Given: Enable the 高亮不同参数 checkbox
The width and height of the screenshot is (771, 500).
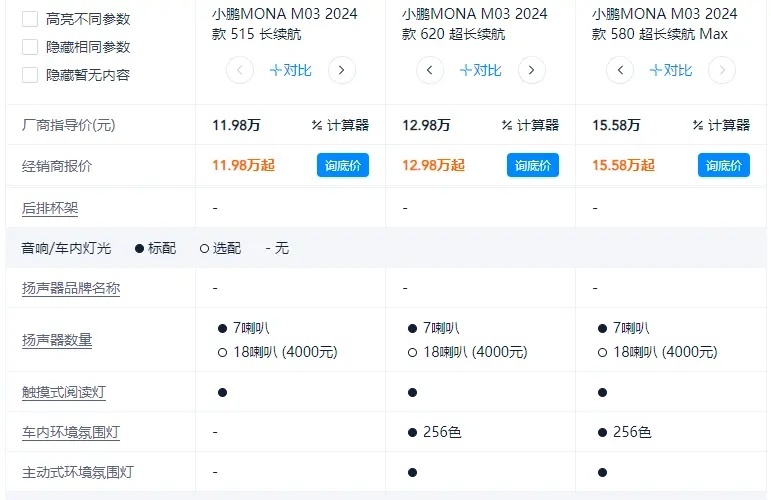Looking at the screenshot, I should point(30,19).
